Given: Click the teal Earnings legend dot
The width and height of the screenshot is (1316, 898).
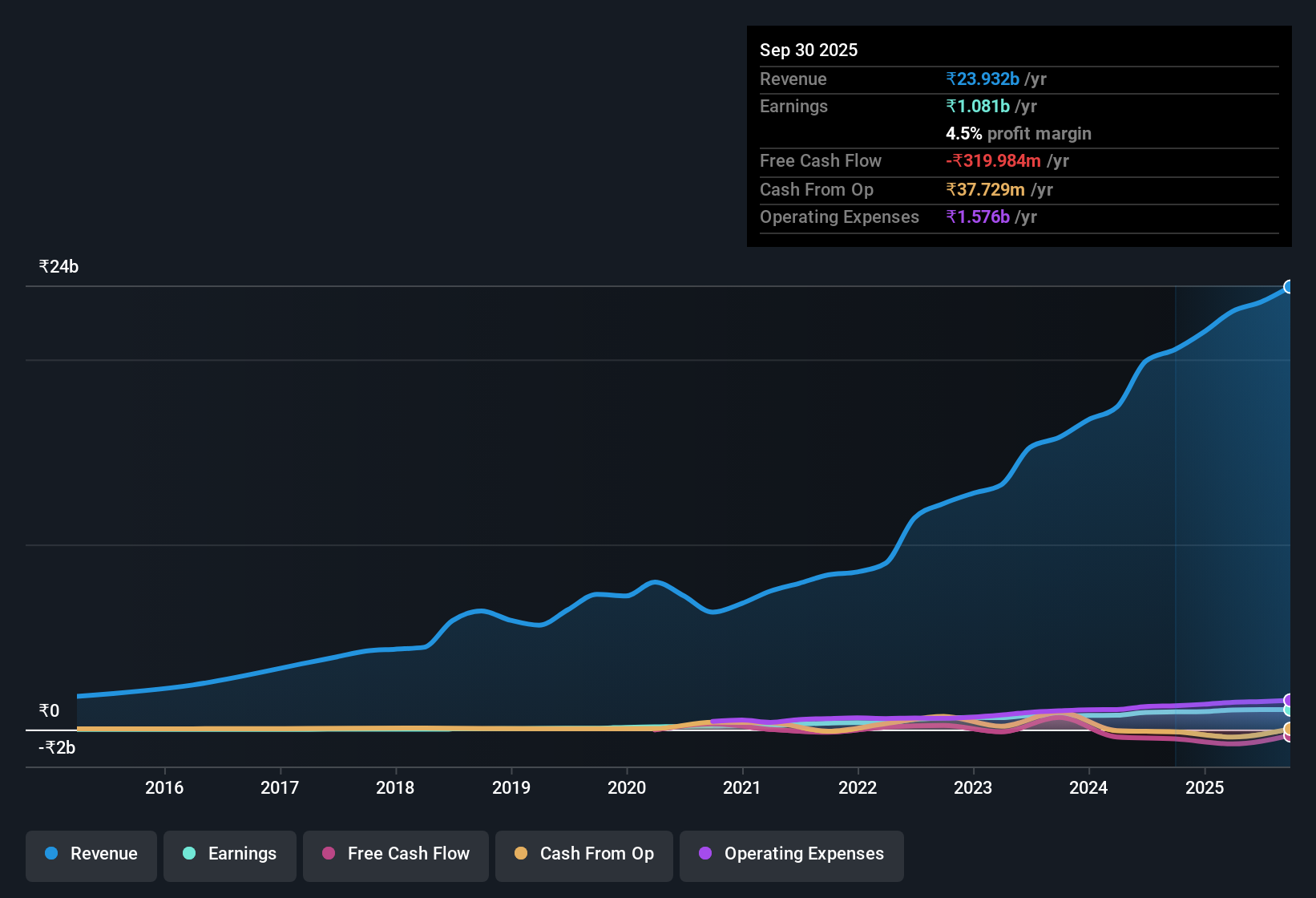Looking at the screenshot, I should click(x=189, y=854).
